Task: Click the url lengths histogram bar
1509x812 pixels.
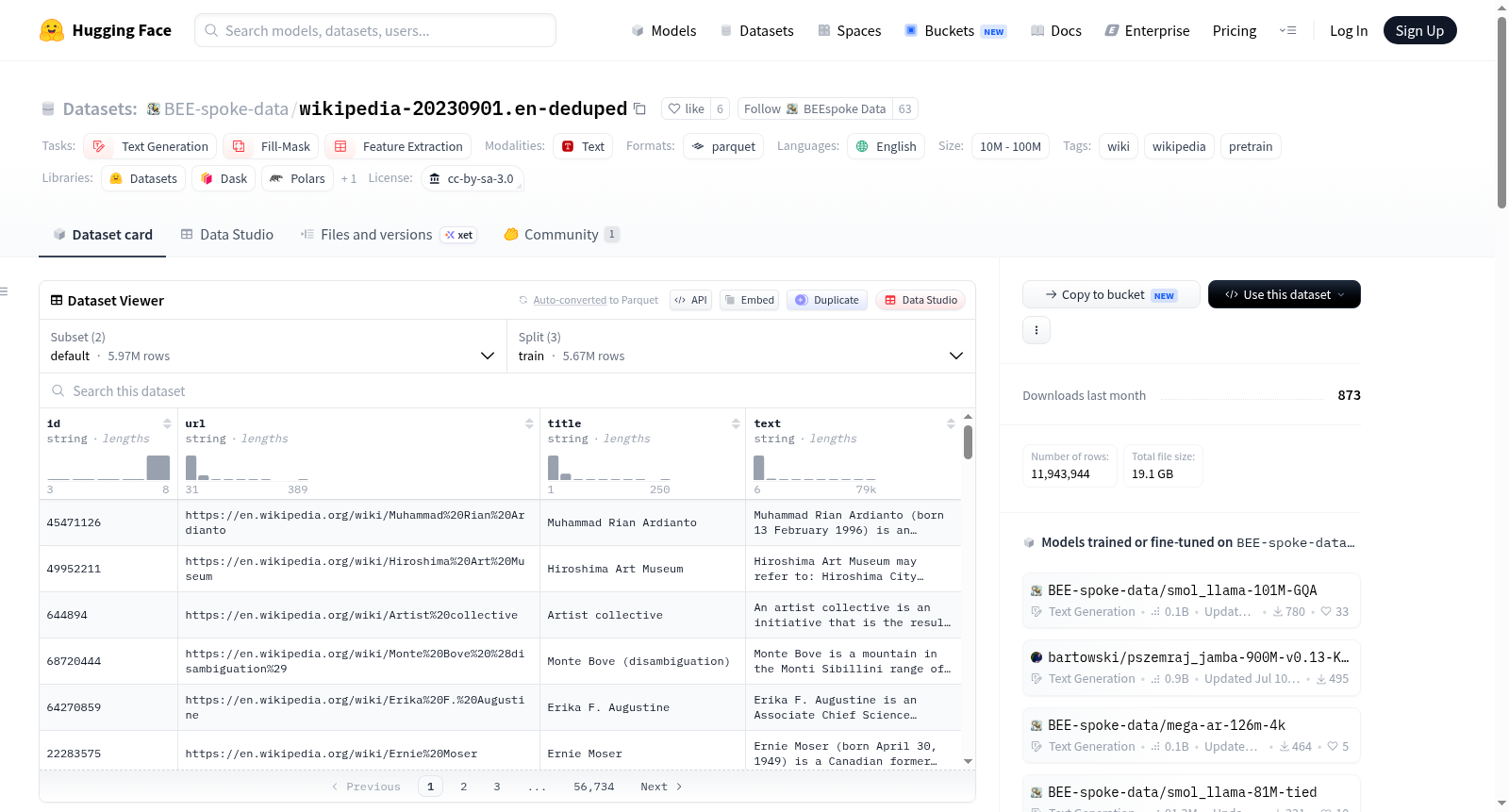Action: pos(191,468)
